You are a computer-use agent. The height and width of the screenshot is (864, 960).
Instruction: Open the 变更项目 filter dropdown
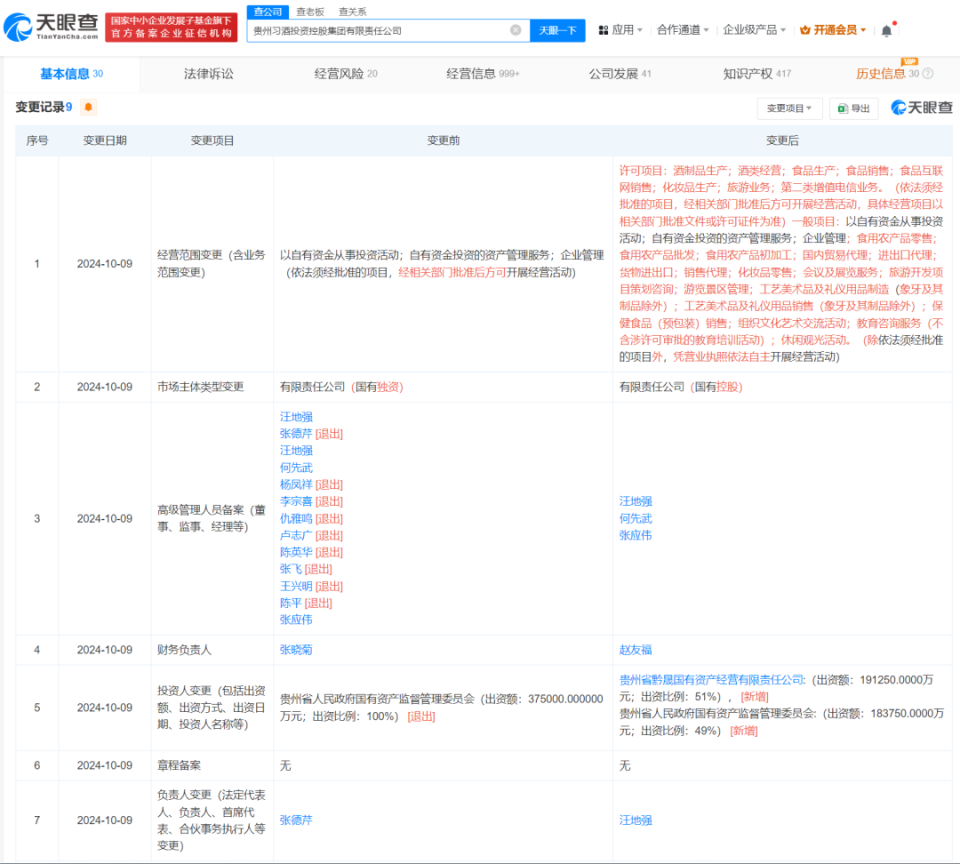(x=789, y=108)
